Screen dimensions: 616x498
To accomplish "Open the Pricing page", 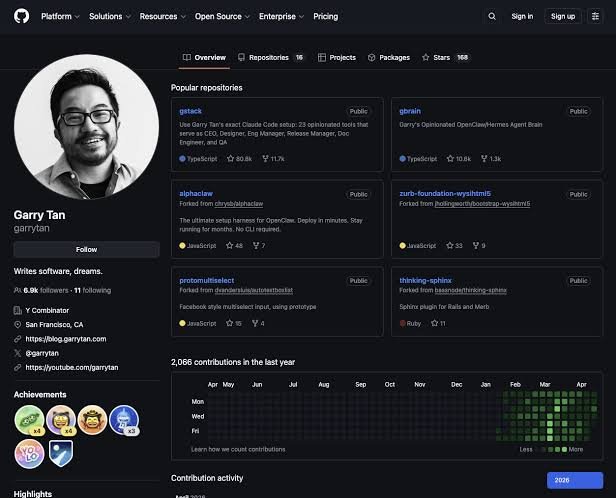I will coord(325,16).
